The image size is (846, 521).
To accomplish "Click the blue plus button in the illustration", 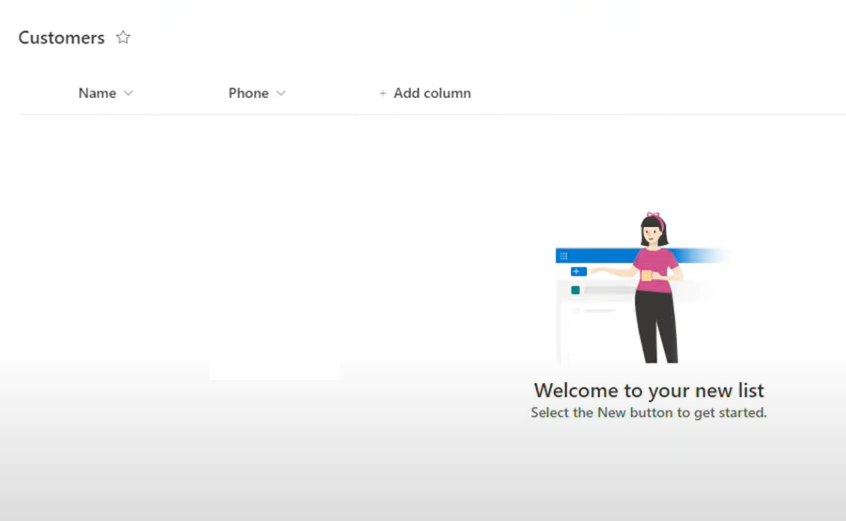I will 578,271.
